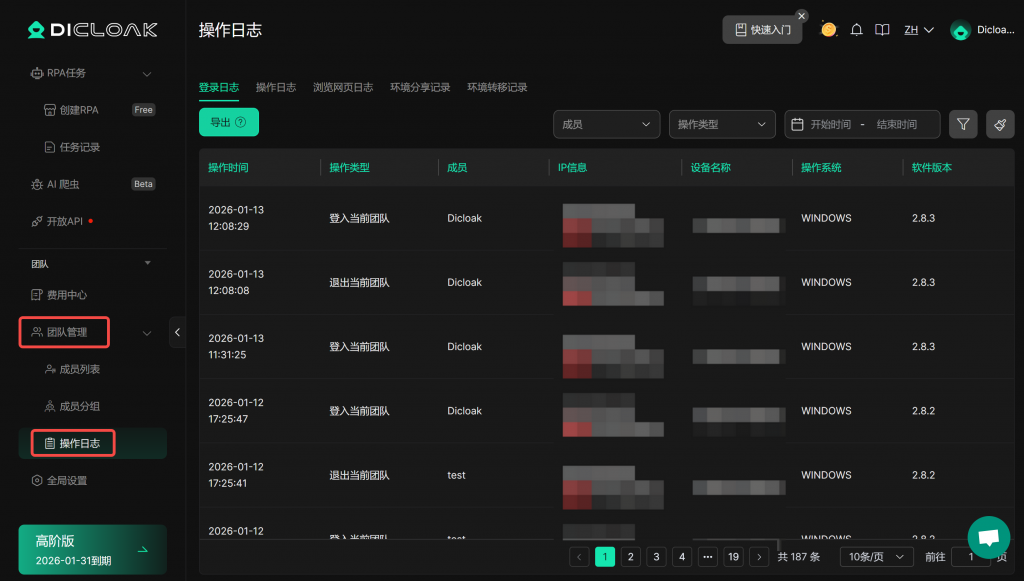
Task: Expand the 10条/页 page size dropdown
Action: pyautogui.click(x=876, y=557)
